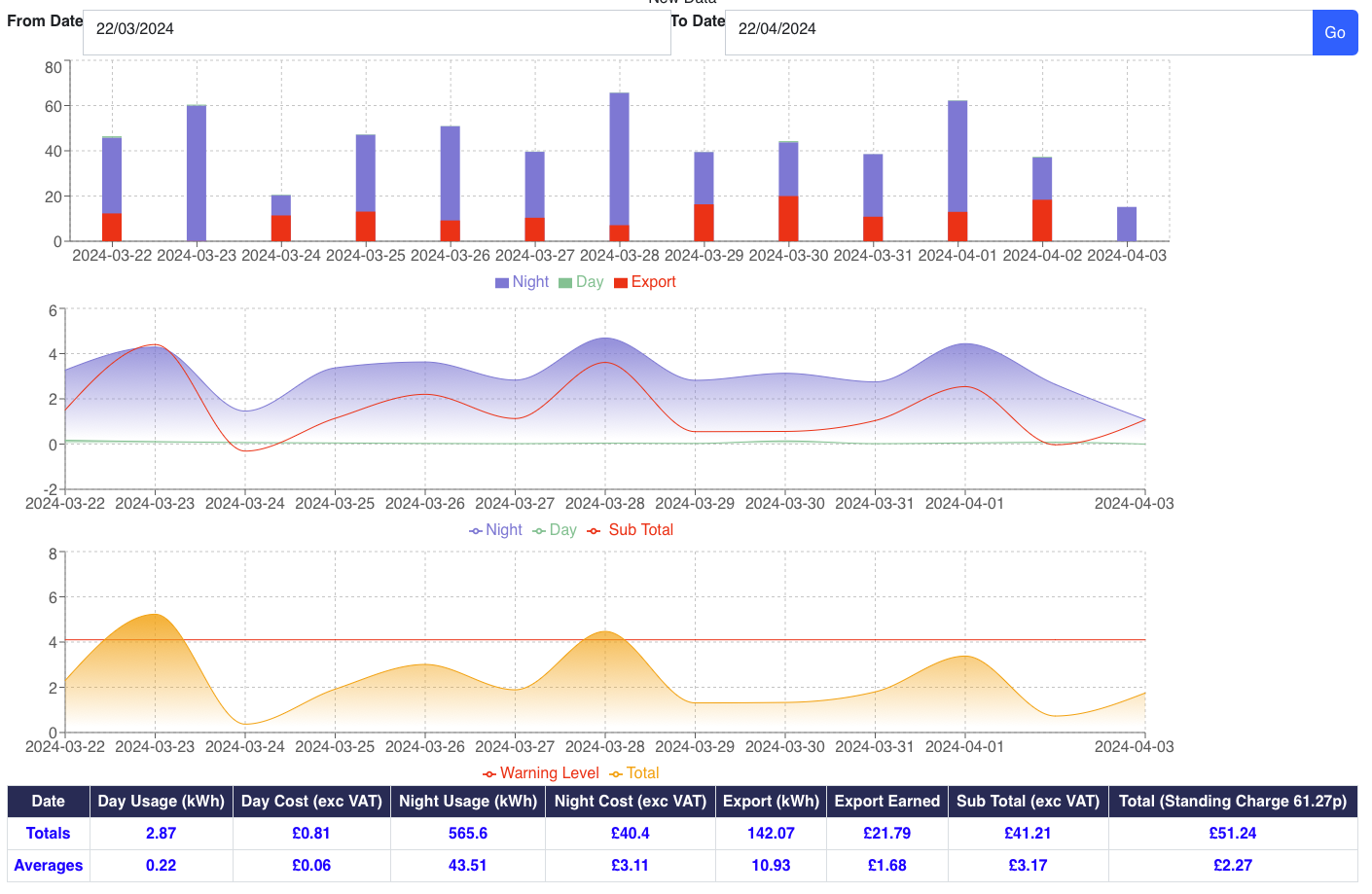The width and height of the screenshot is (1372, 894).
Task: Click the green Day legend swatch in bar chart
Action: point(565,283)
